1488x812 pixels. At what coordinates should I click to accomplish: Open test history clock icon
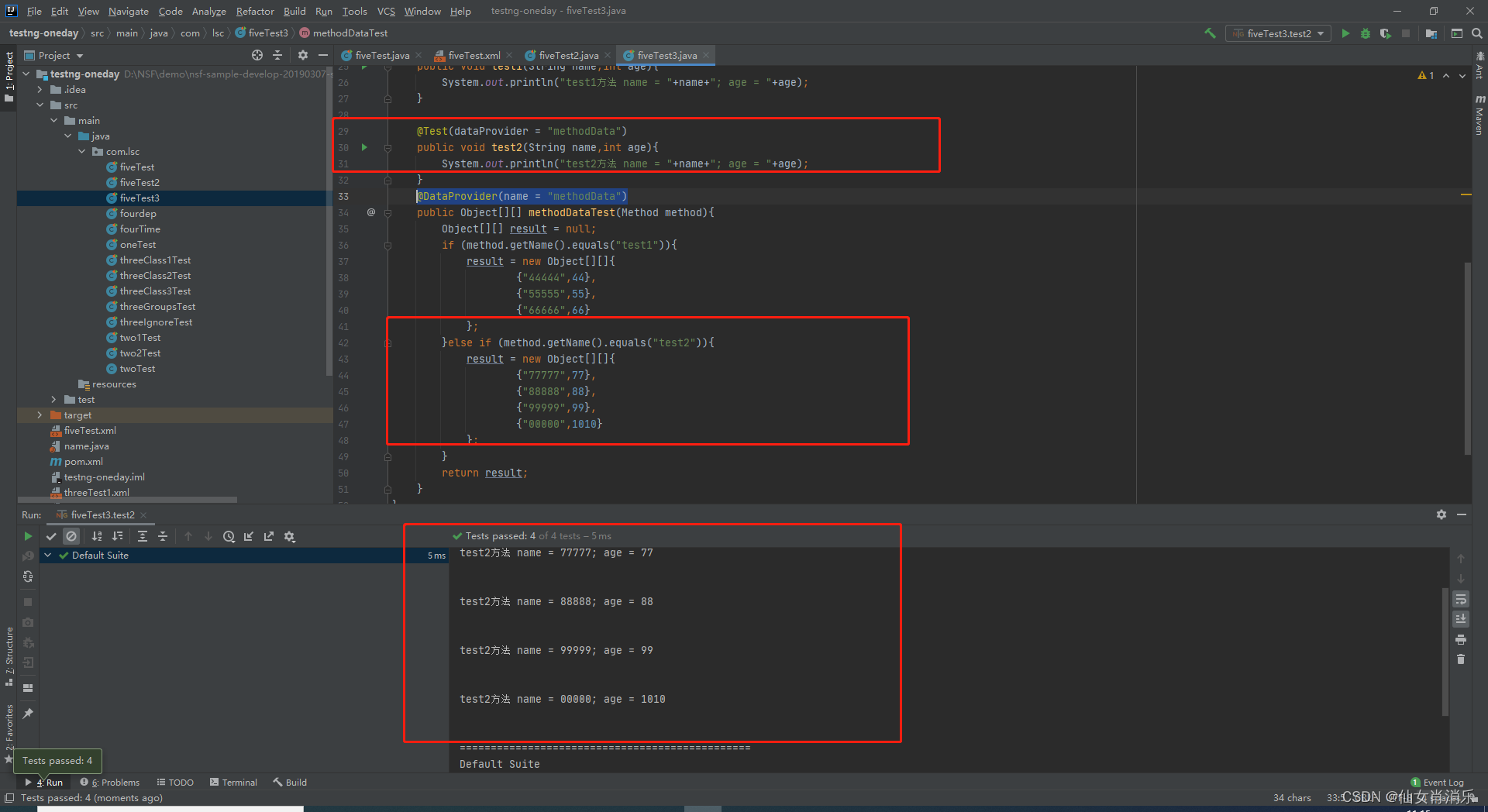229,536
